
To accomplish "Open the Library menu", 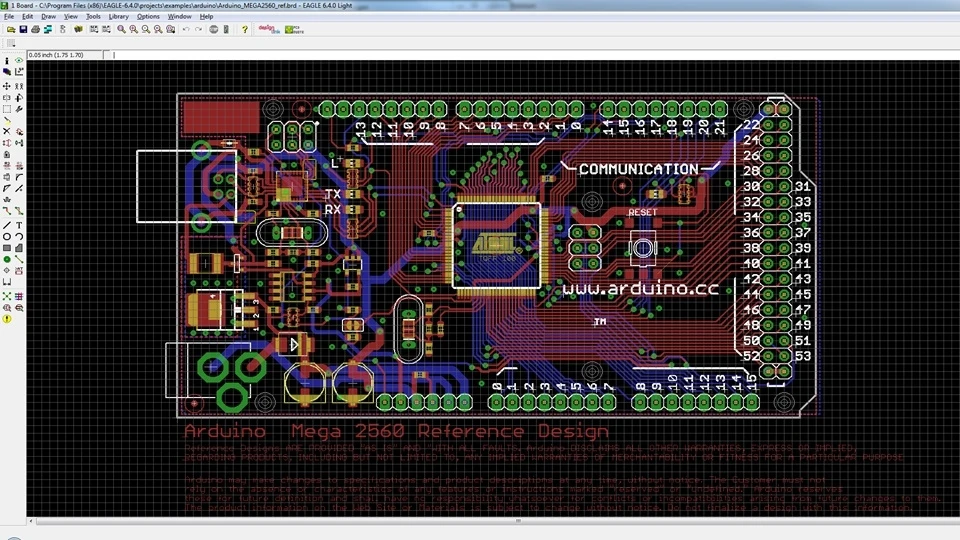I will [x=119, y=17].
